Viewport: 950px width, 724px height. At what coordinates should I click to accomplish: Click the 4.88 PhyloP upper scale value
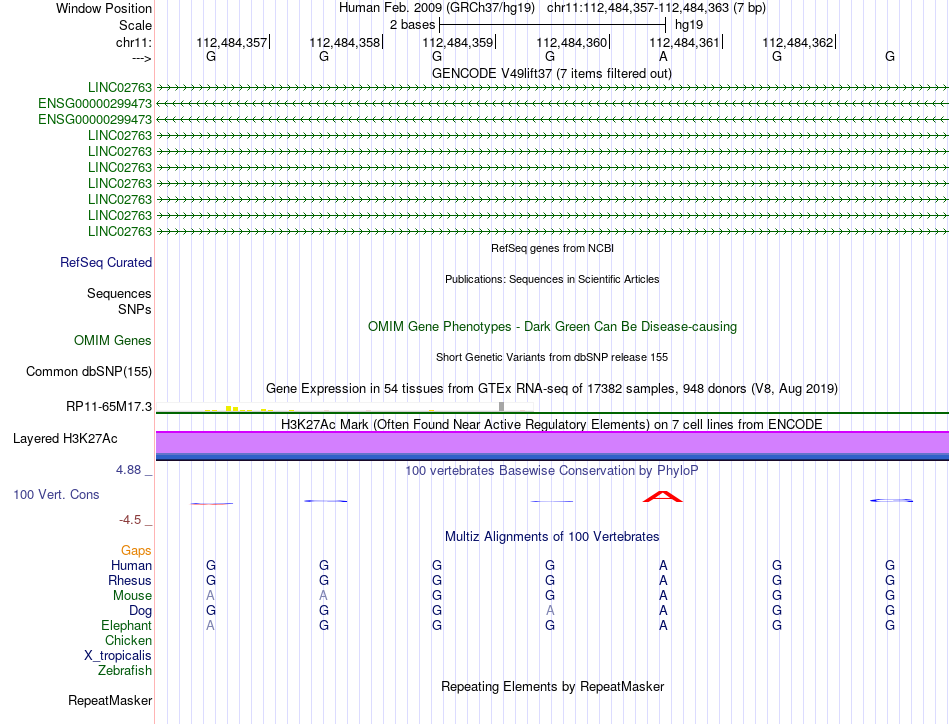[128, 470]
